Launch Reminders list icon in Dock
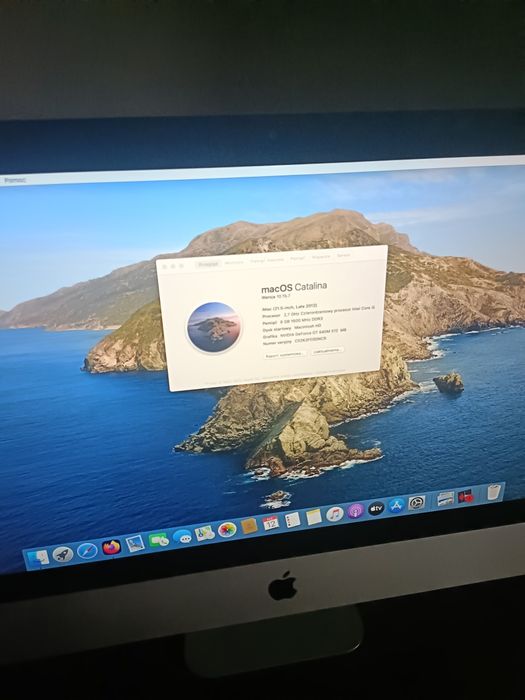 coord(292,520)
